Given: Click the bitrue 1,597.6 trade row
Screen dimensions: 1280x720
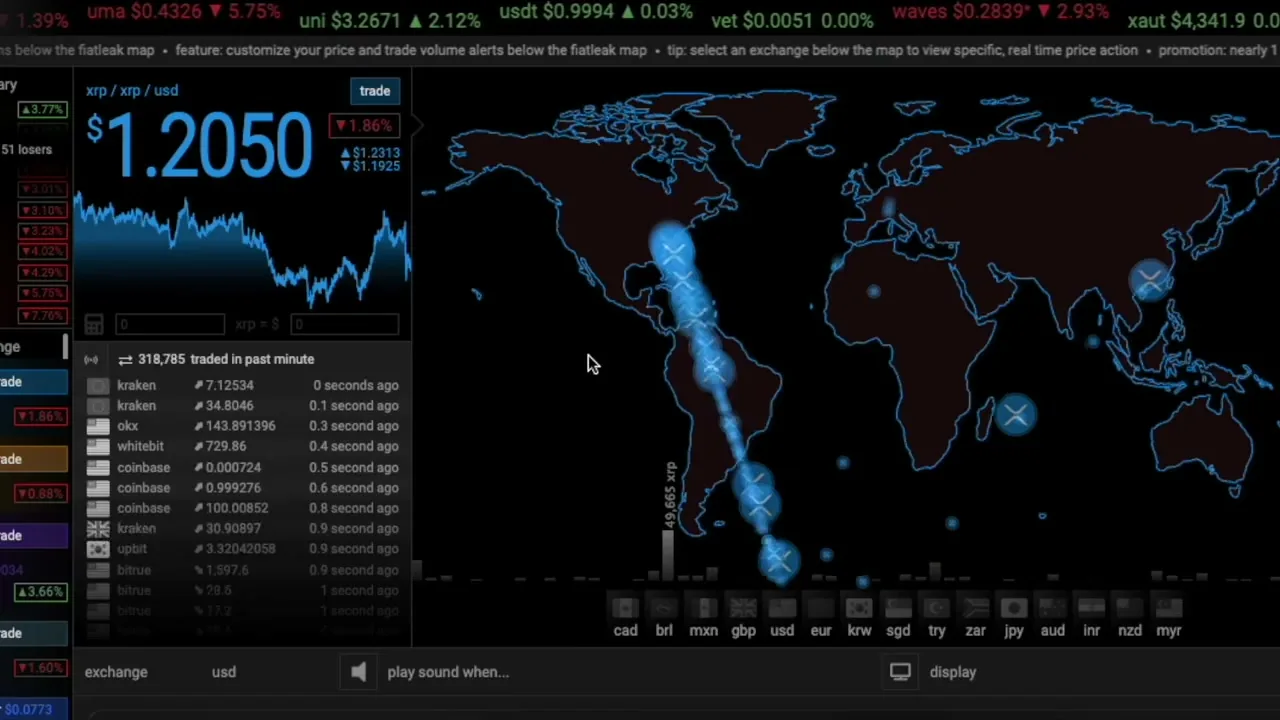Looking at the screenshot, I should [x=243, y=570].
